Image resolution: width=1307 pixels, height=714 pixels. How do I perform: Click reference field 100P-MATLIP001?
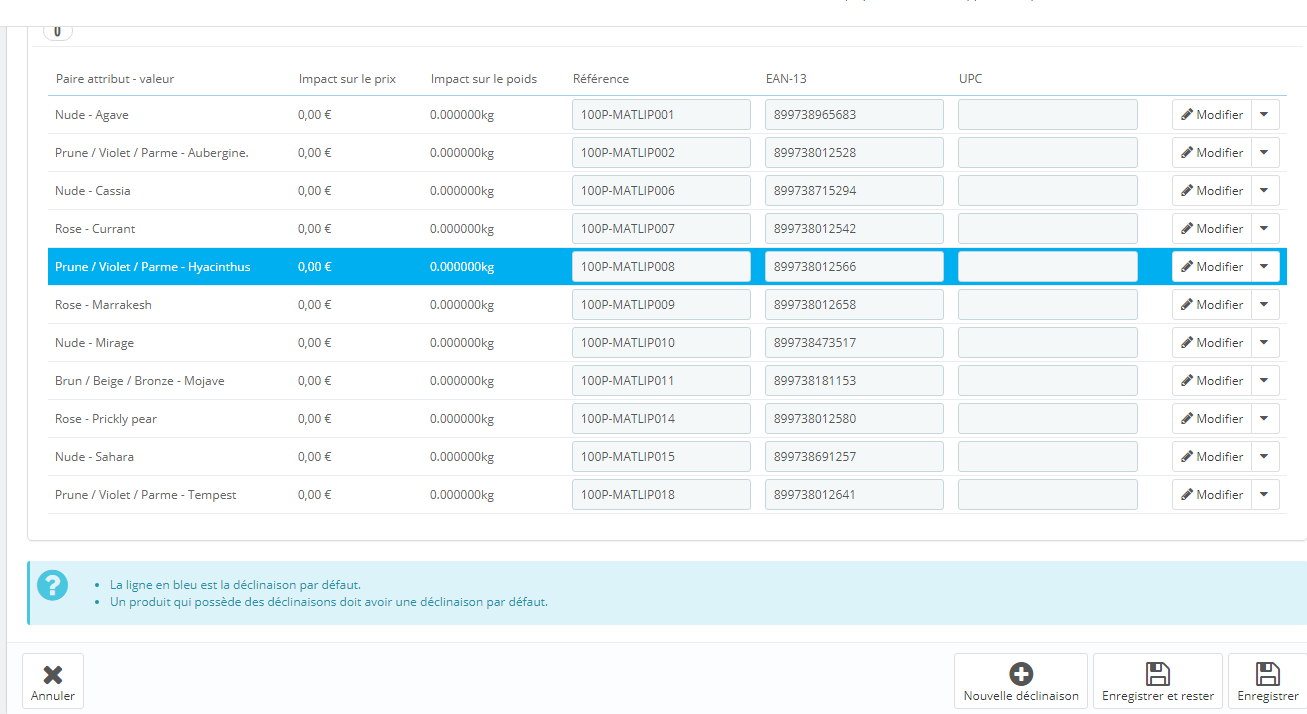pos(661,115)
